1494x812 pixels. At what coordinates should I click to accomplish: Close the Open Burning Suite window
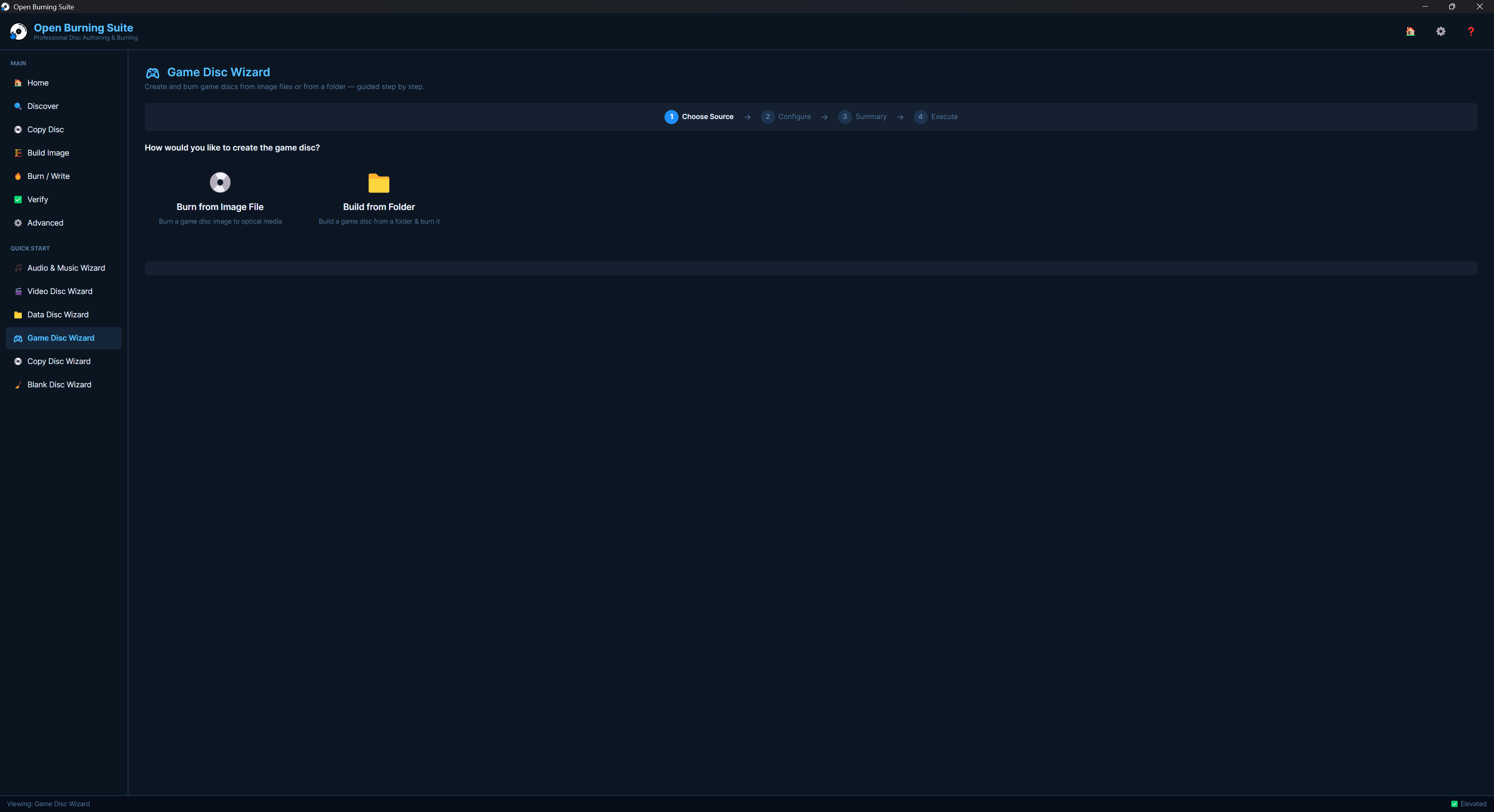[1480, 6]
